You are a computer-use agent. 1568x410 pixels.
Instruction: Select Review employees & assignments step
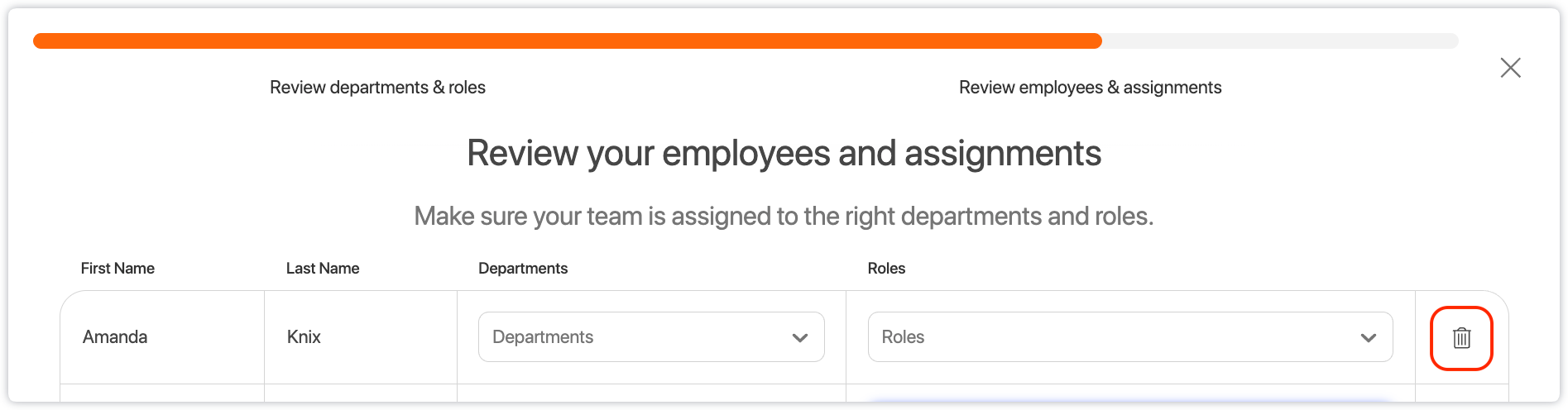click(x=1090, y=88)
